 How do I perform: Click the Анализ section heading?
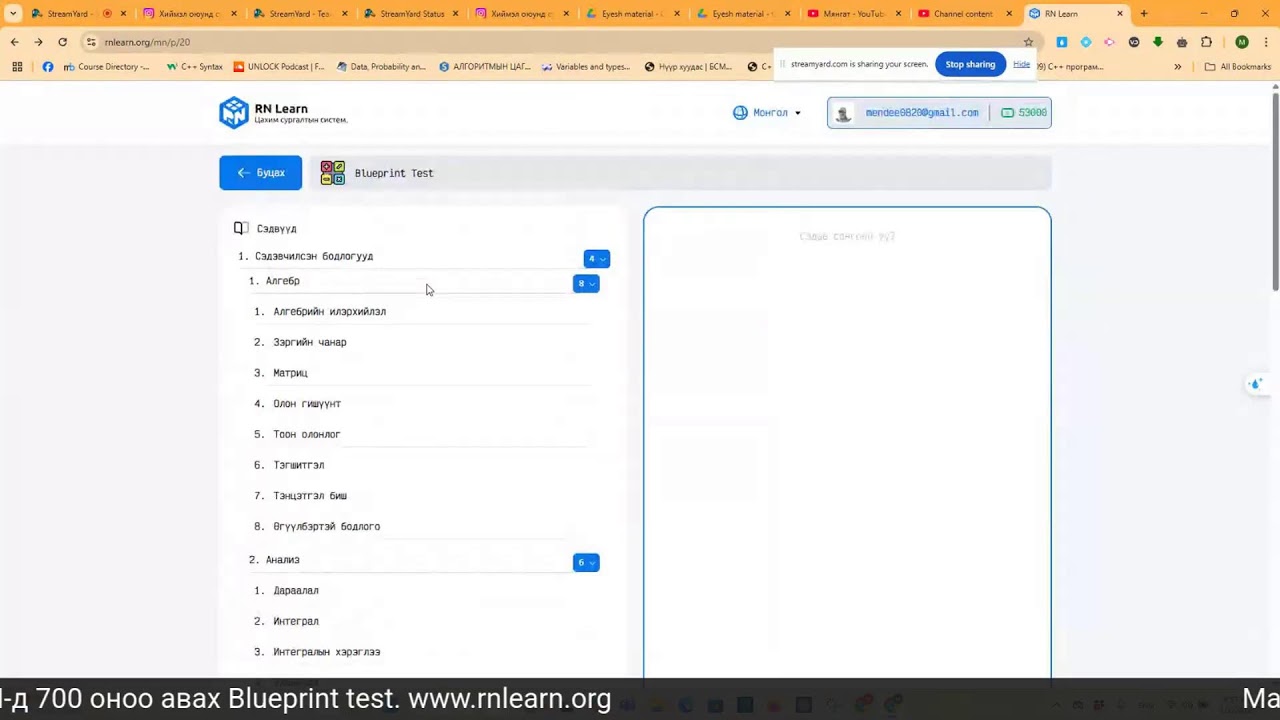point(282,560)
